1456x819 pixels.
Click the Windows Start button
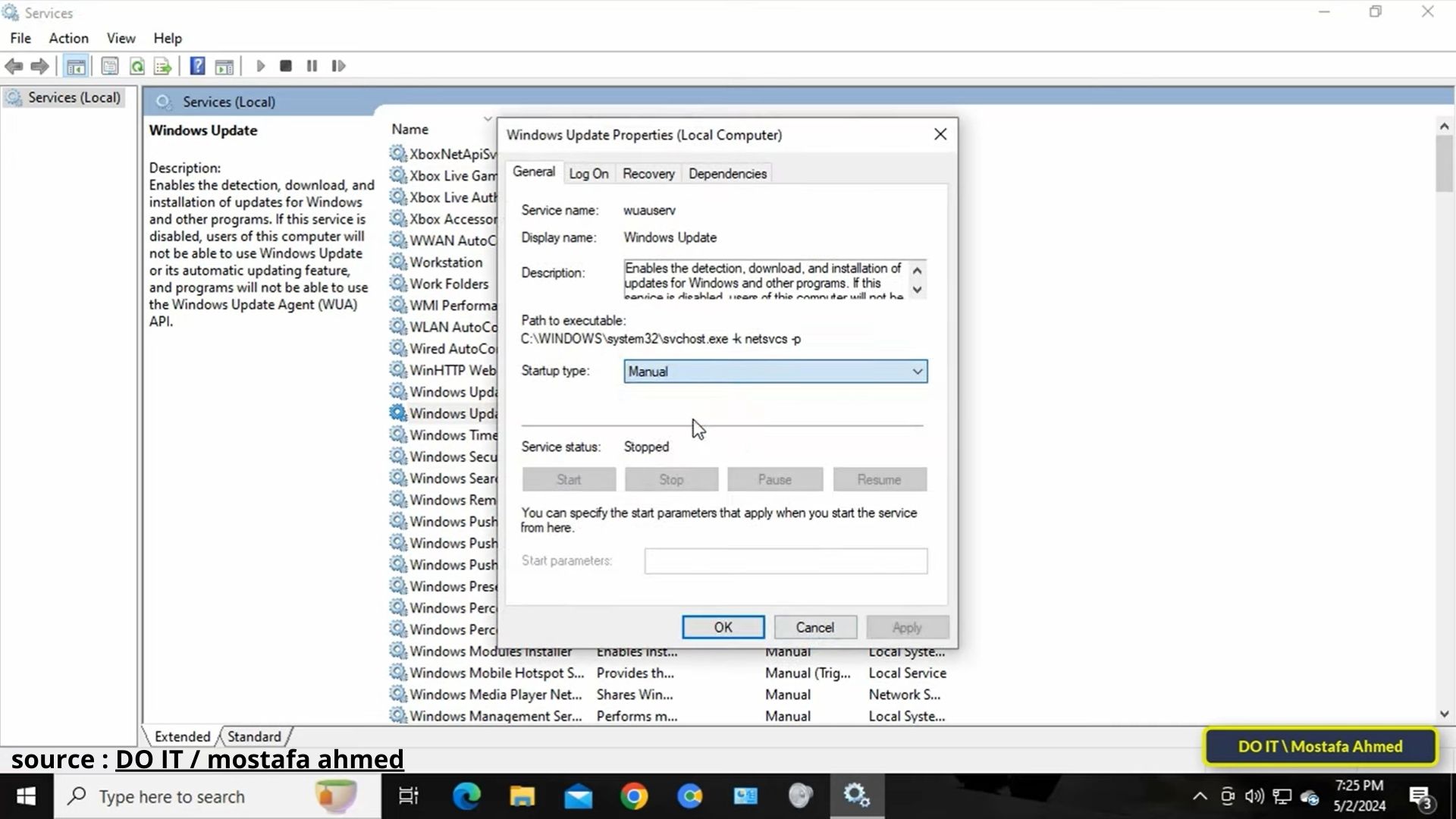coord(27,796)
